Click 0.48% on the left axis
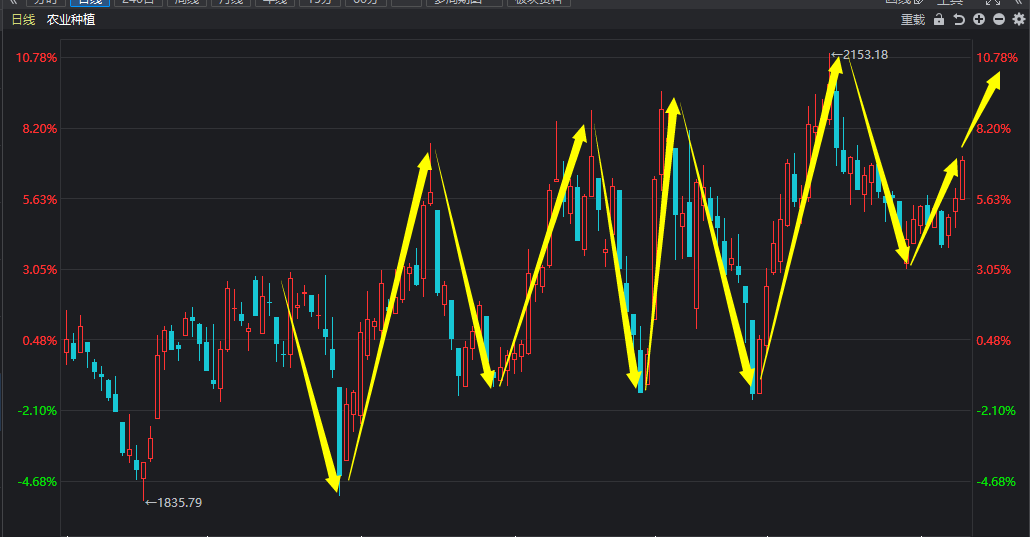 click(x=39, y=340)
